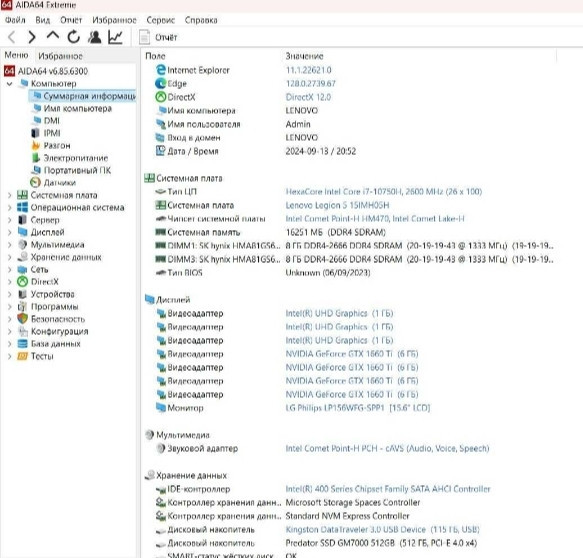Open the Kingston DataTraveler 3.0 USB Device link
Image resolution: width=583 pixels, height=558 pixels.
[x=382, y=529]
